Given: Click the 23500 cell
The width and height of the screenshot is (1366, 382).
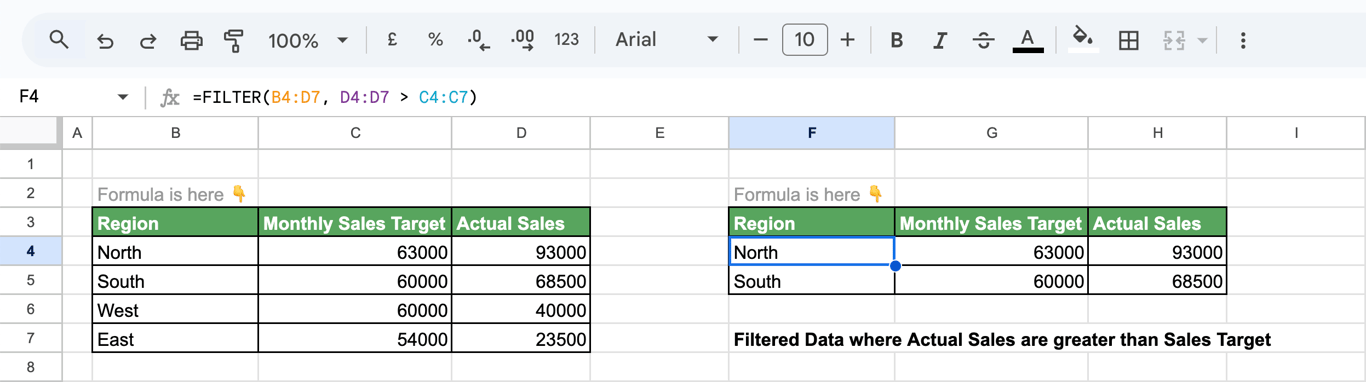Looking at the screenshot, I should (x=521, y=339).
